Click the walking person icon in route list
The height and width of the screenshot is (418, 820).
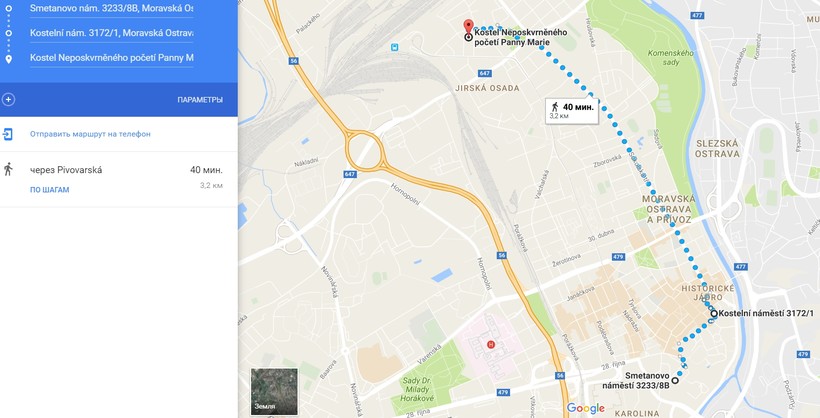coord(8,170)
